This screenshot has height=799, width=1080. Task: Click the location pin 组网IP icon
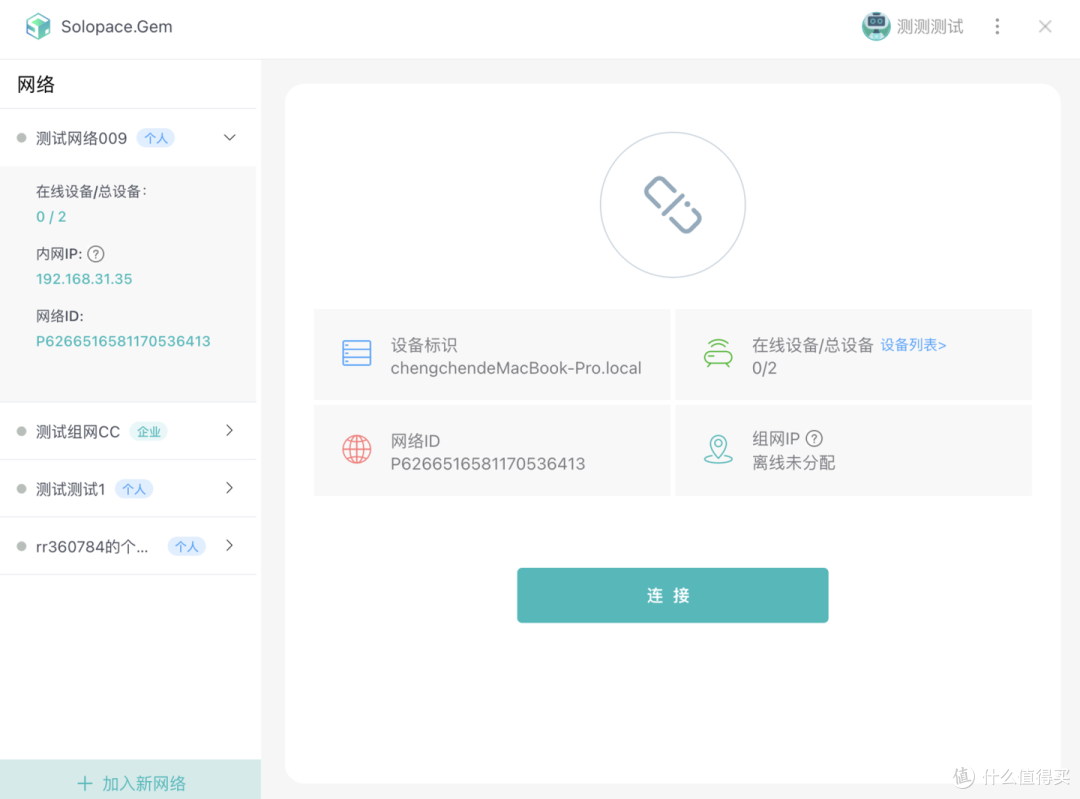[x=718, y=449]
